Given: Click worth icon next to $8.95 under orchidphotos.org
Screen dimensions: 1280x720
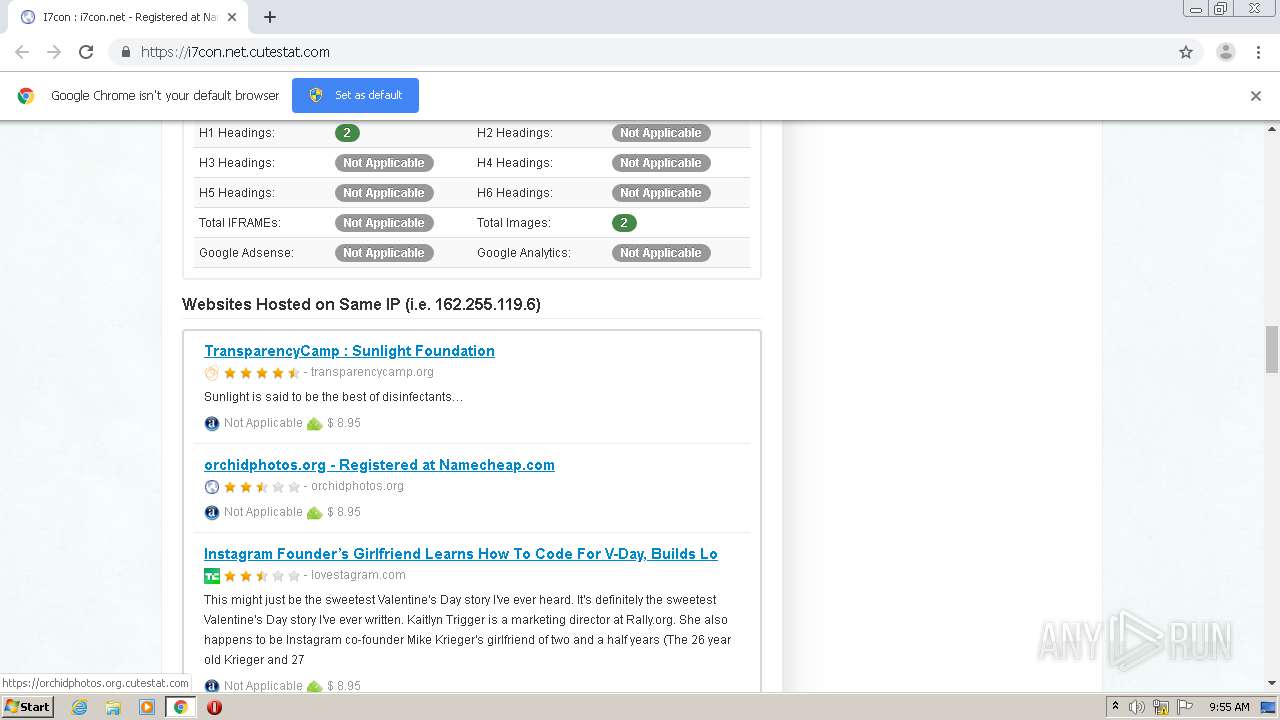Looking at the screenshot, I should [314, 512].
